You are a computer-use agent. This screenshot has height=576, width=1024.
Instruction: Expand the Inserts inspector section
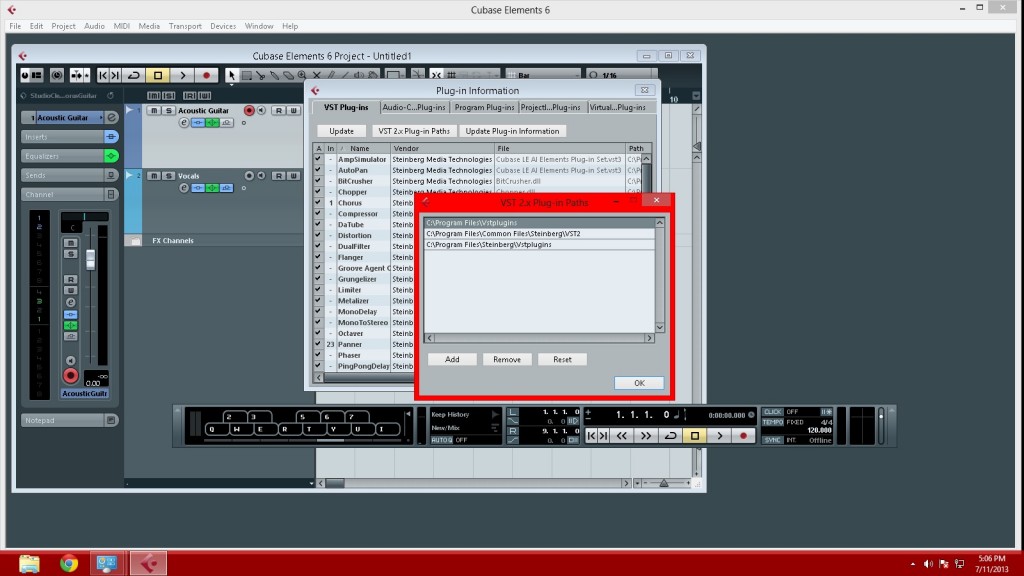[63, 136]
